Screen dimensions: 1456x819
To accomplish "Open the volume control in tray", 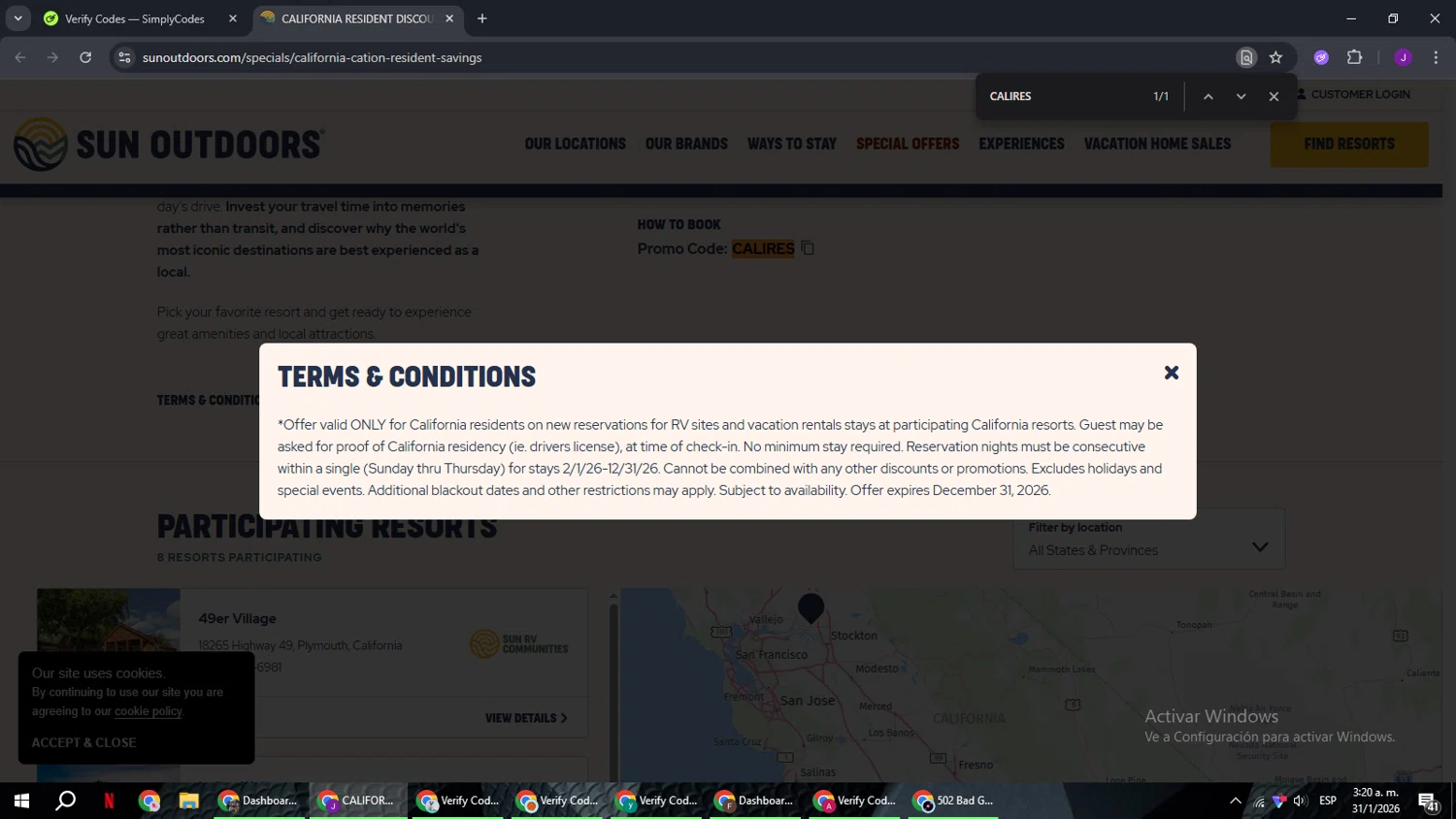I will point(1300,801).
